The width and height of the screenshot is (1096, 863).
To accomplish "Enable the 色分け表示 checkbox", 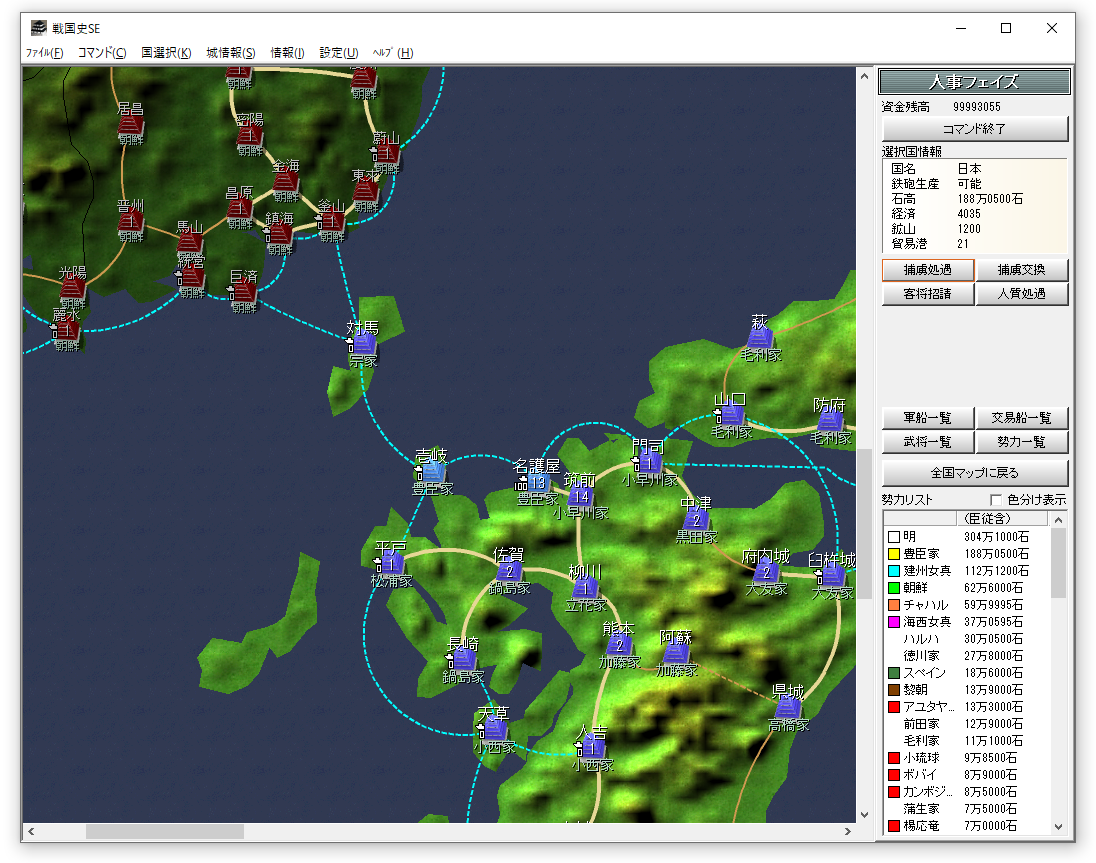I will [x=995, y=500].
